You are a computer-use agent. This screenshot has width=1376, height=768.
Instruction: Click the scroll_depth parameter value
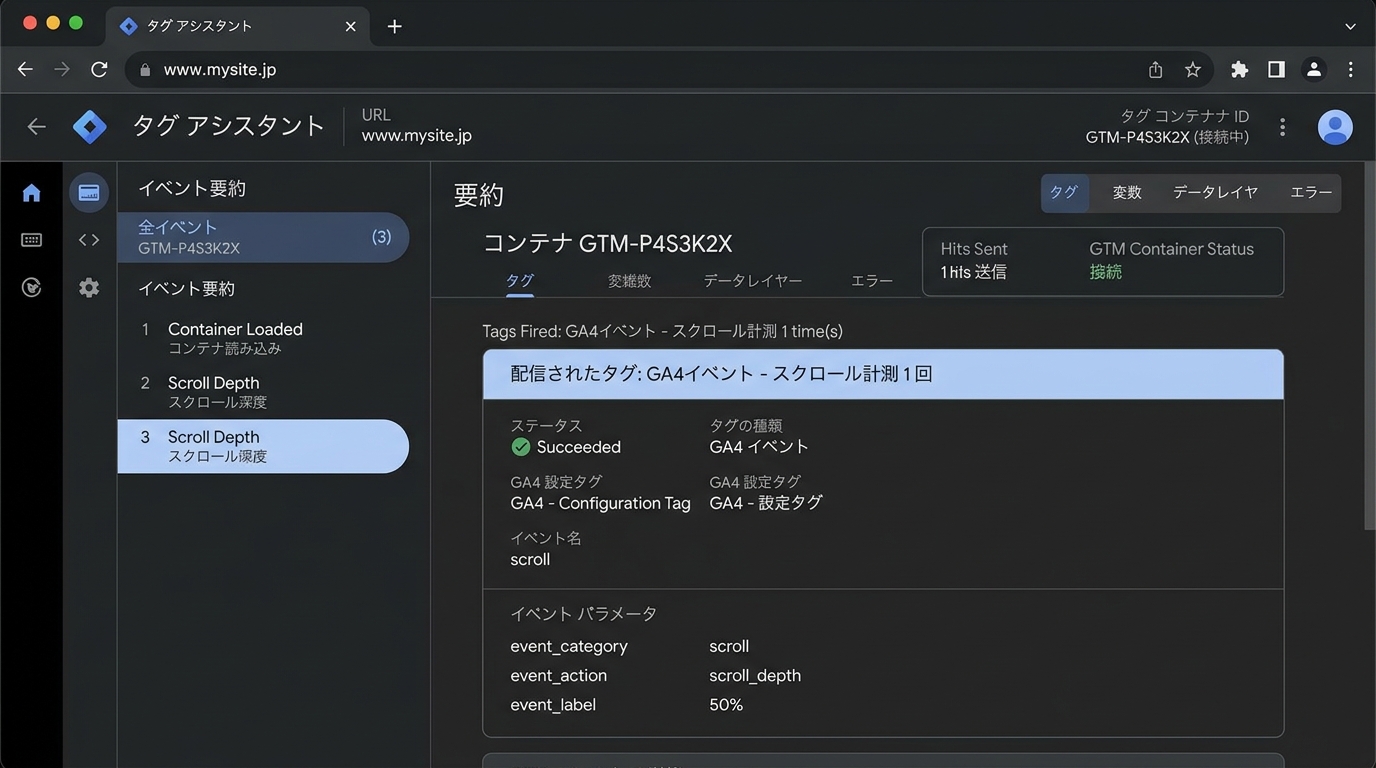755,675
